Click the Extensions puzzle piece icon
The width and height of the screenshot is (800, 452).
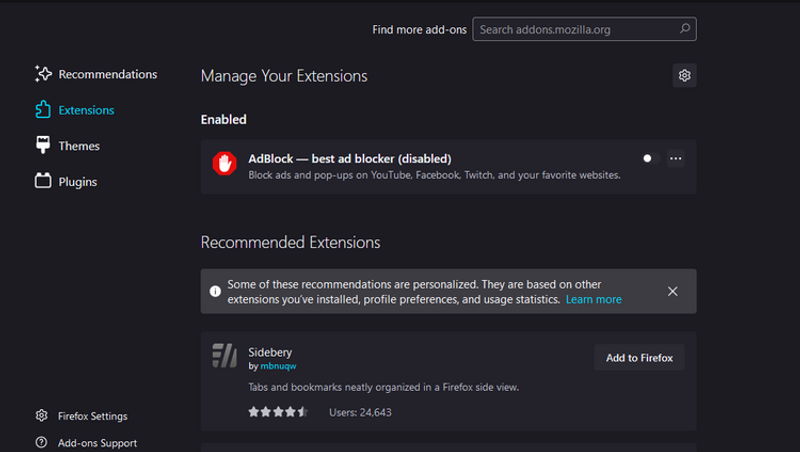click(43, 110)
